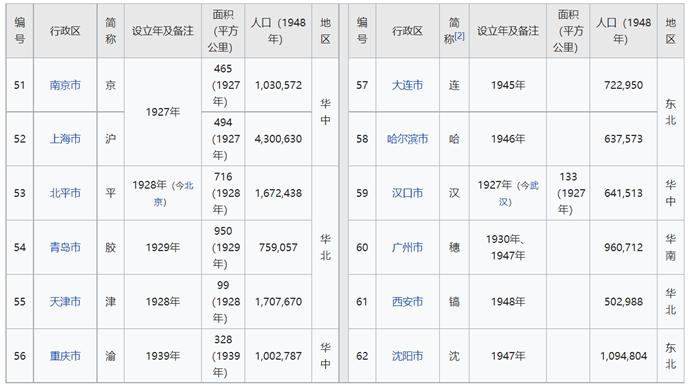Follow the 汉口市 link
691x386 pixels.
[407, 193]
